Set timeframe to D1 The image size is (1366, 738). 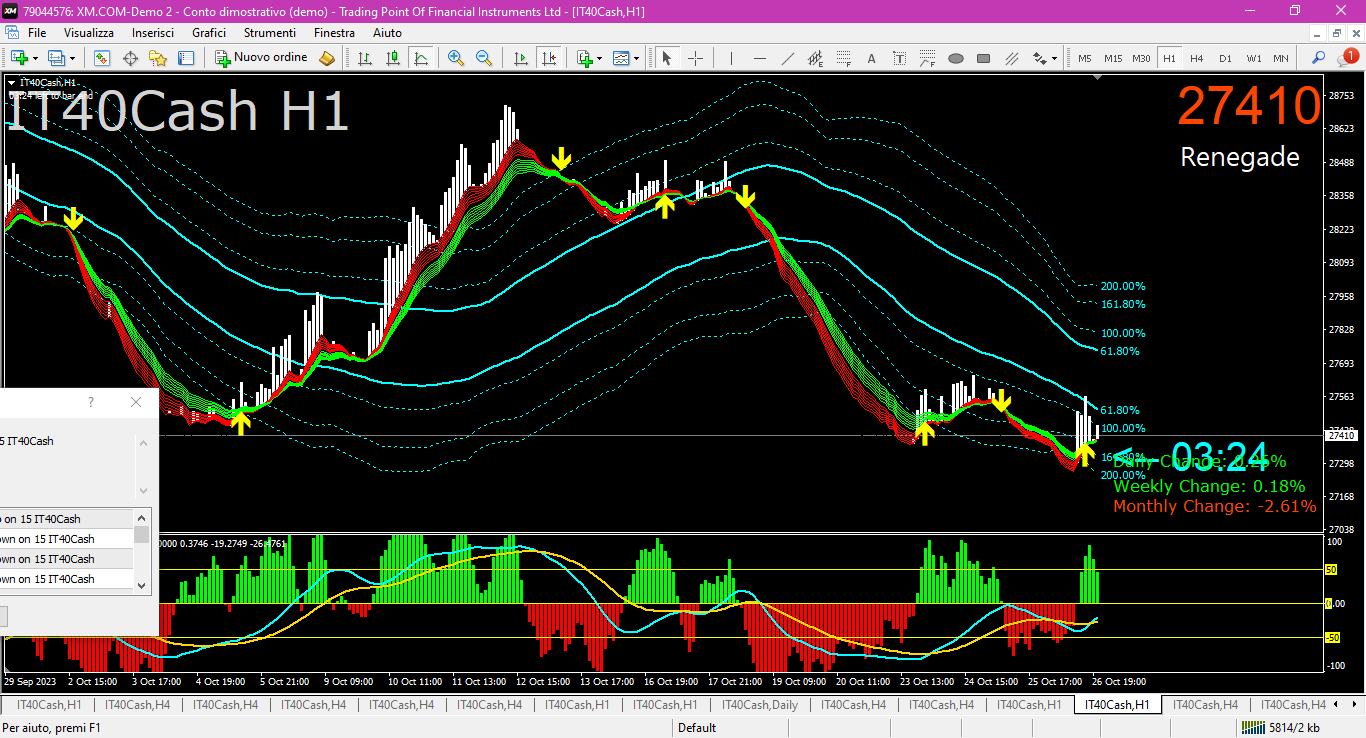coord(1225,58)
